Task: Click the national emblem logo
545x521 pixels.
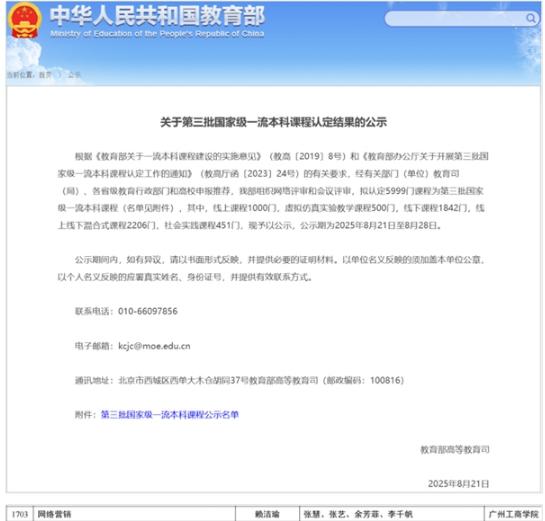Action: (24, 20)
